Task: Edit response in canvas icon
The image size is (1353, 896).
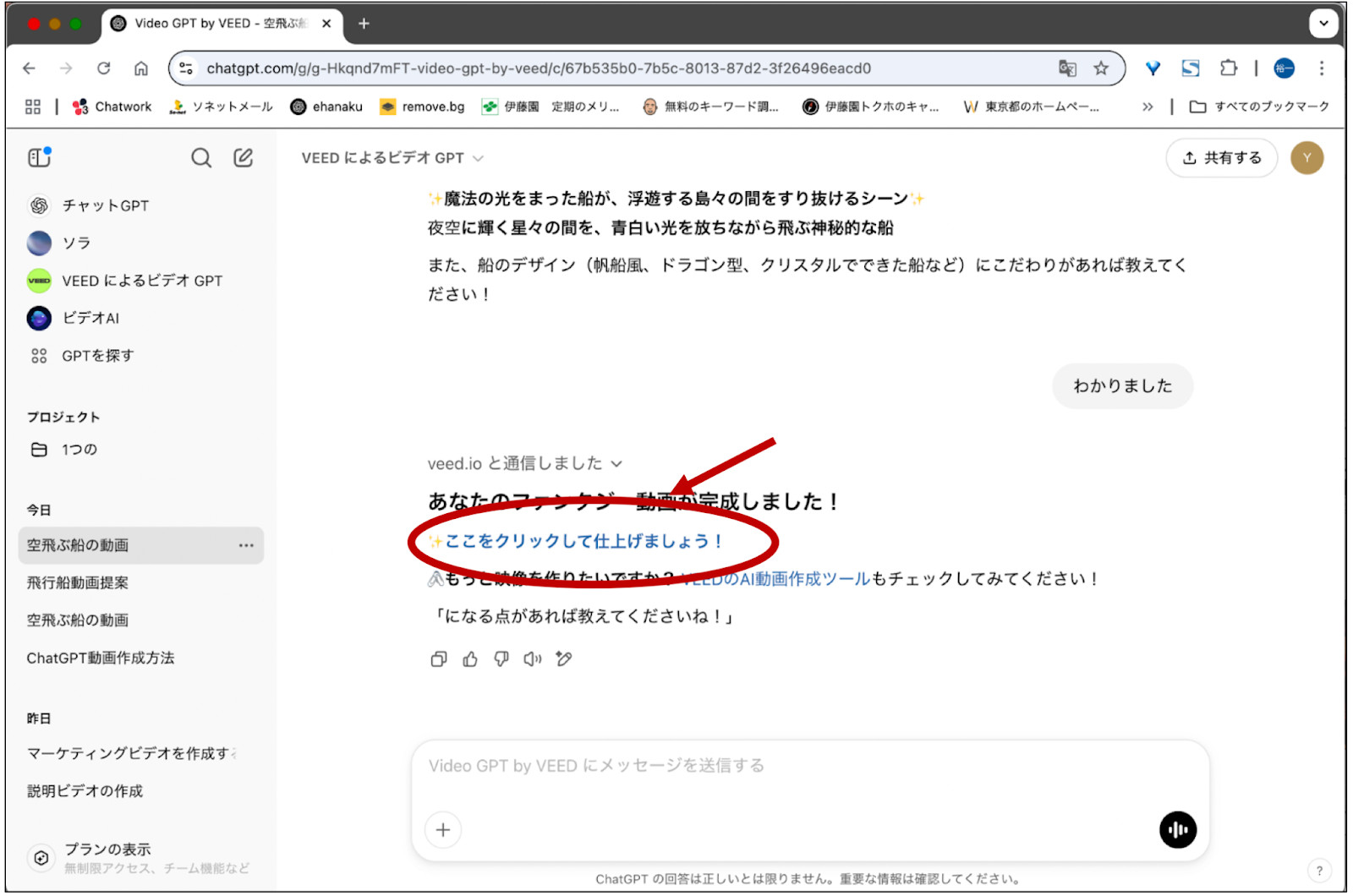Action: pyautogui.click(x=564, y=659)
